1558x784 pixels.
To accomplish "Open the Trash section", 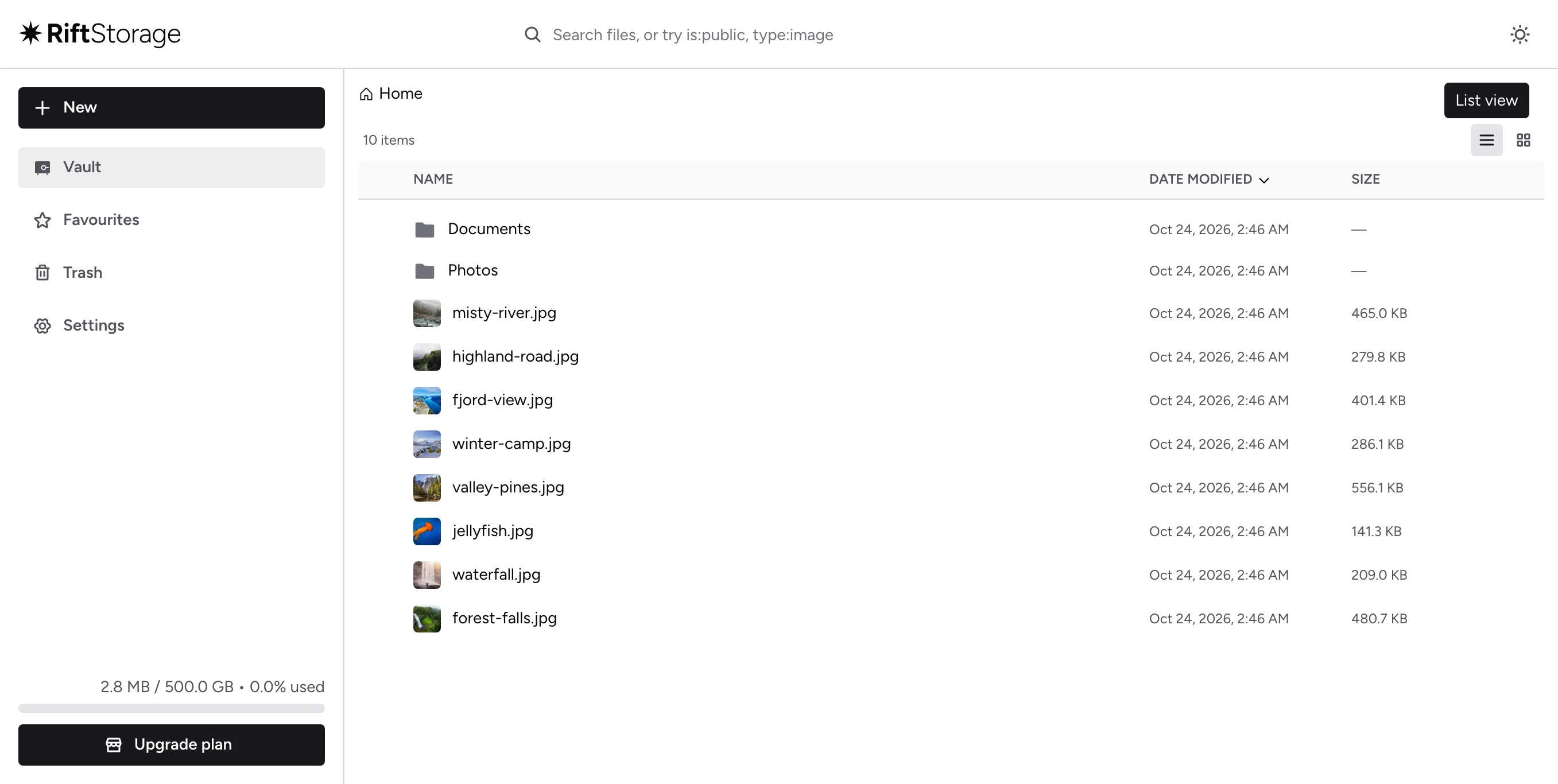I will click(171, 273).
